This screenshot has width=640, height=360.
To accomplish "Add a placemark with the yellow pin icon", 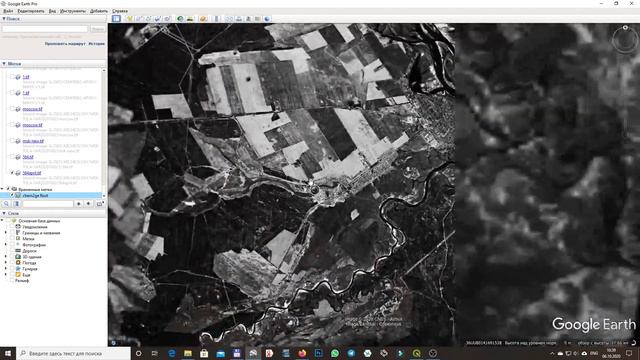I will pos(129,18).
